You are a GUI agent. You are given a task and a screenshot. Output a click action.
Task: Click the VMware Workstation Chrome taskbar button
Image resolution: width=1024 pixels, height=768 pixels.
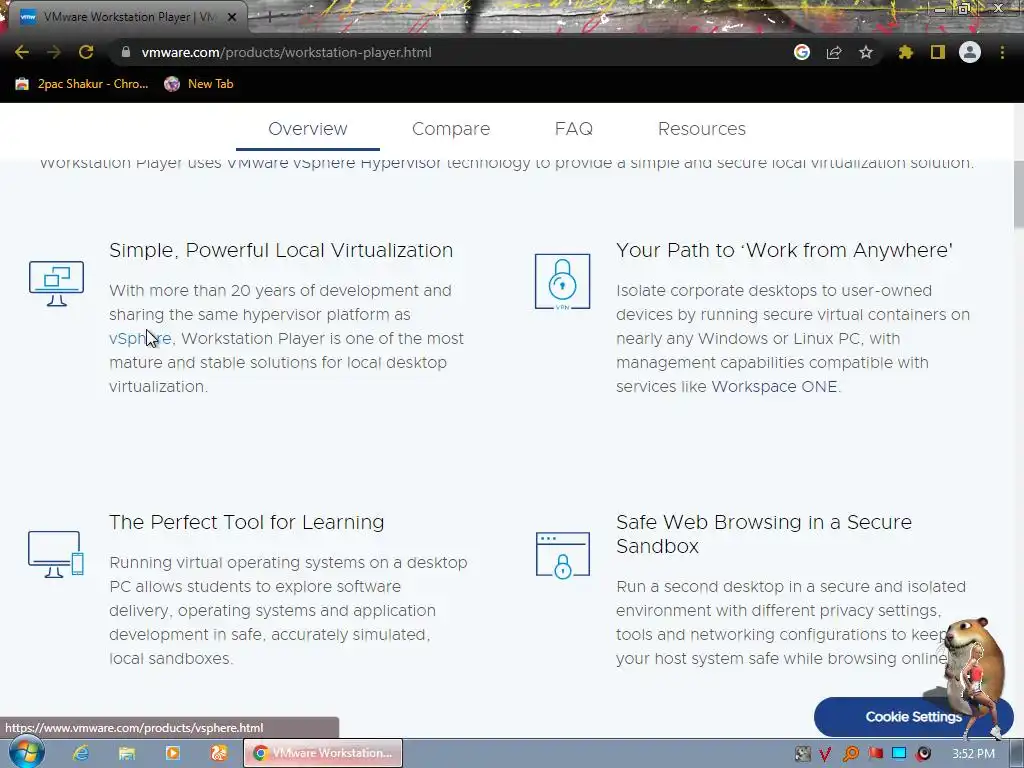[323, 753]
